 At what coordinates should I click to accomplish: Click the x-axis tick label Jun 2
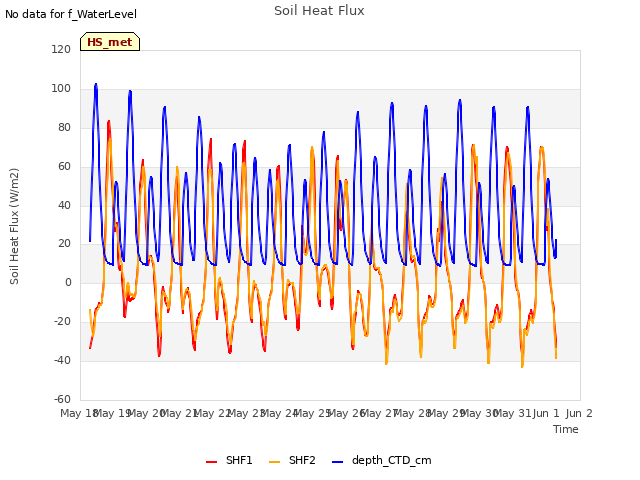pos(579,413)
